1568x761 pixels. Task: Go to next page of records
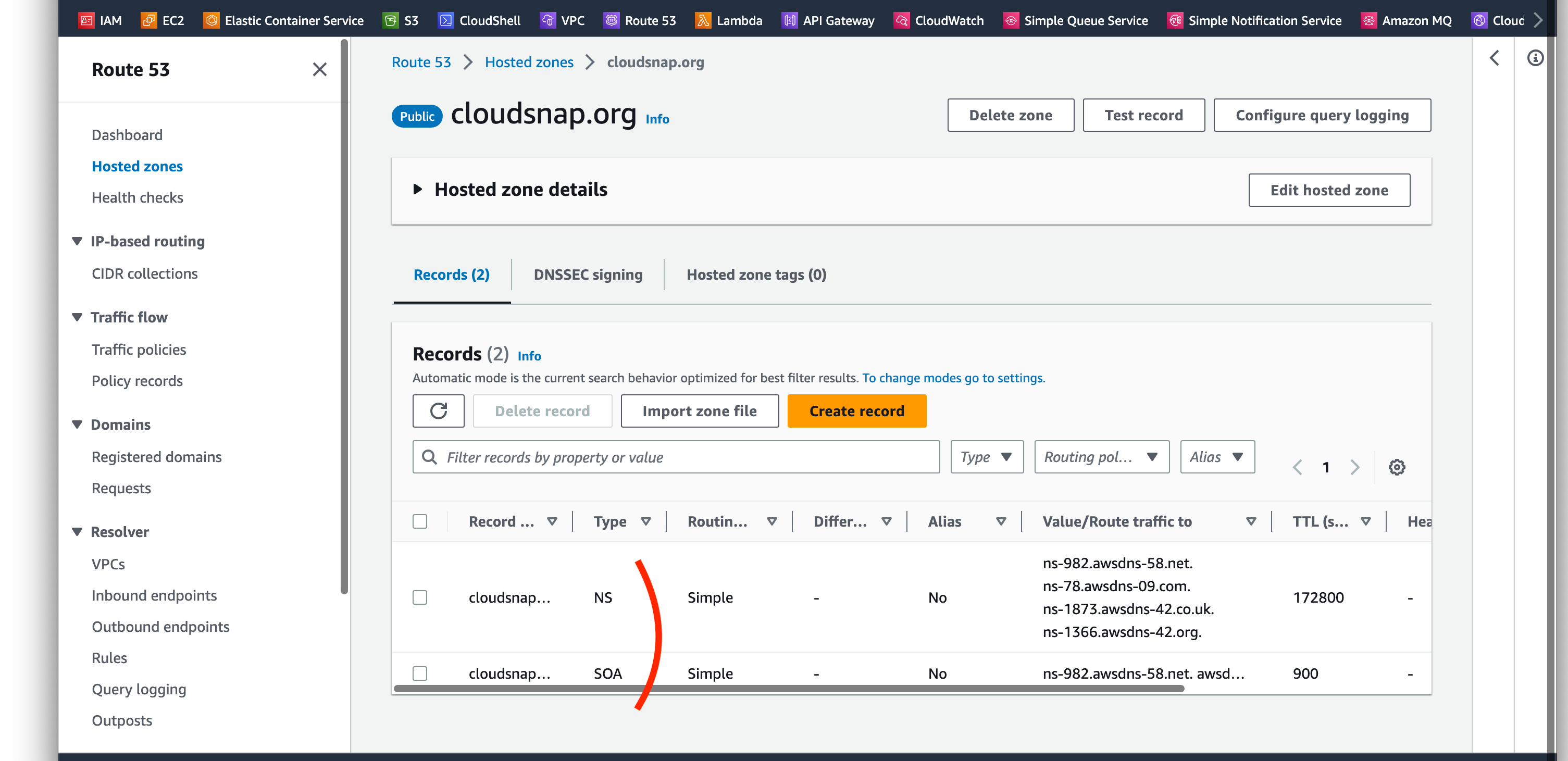[x=1354, y=467]
